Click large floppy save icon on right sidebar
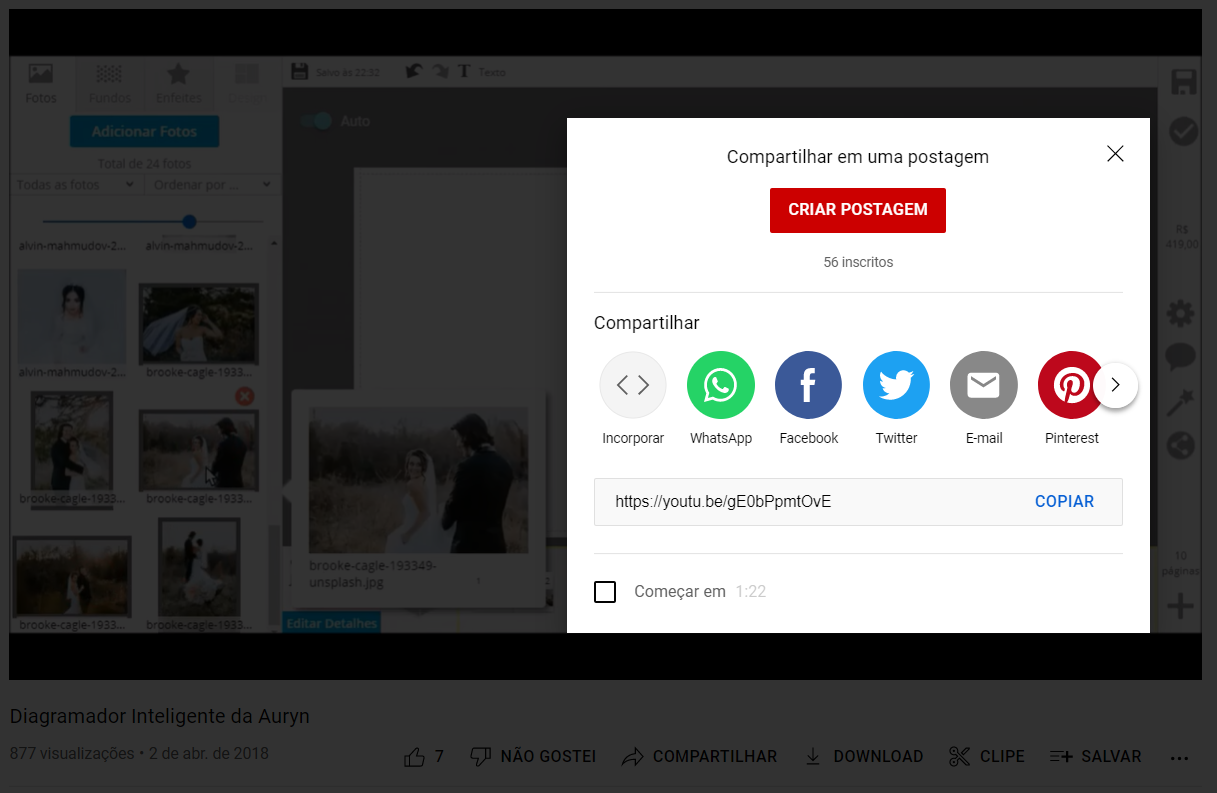 coord(1183,82)
